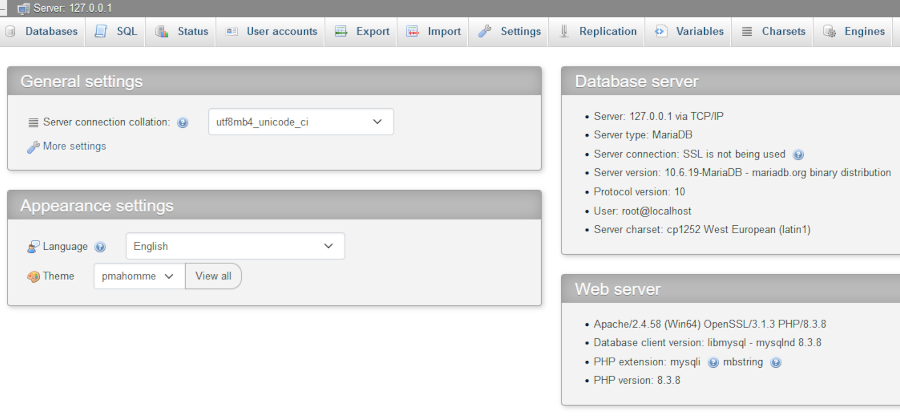
Task: Click the Settings wrench icon in tab bar
Action: 485,32
